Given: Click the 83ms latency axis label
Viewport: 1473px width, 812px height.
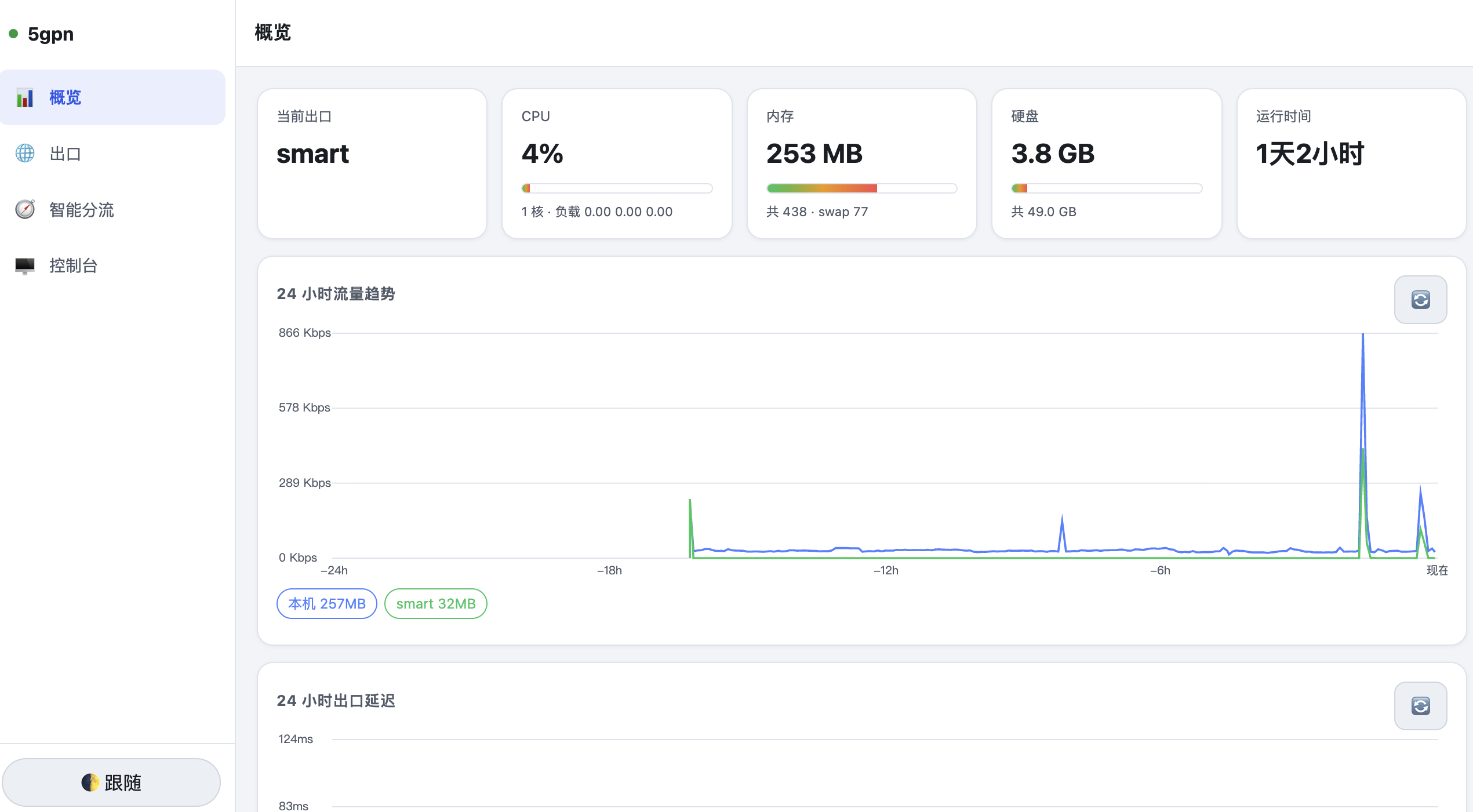Looking at the screenshot, I should [293, 806].
